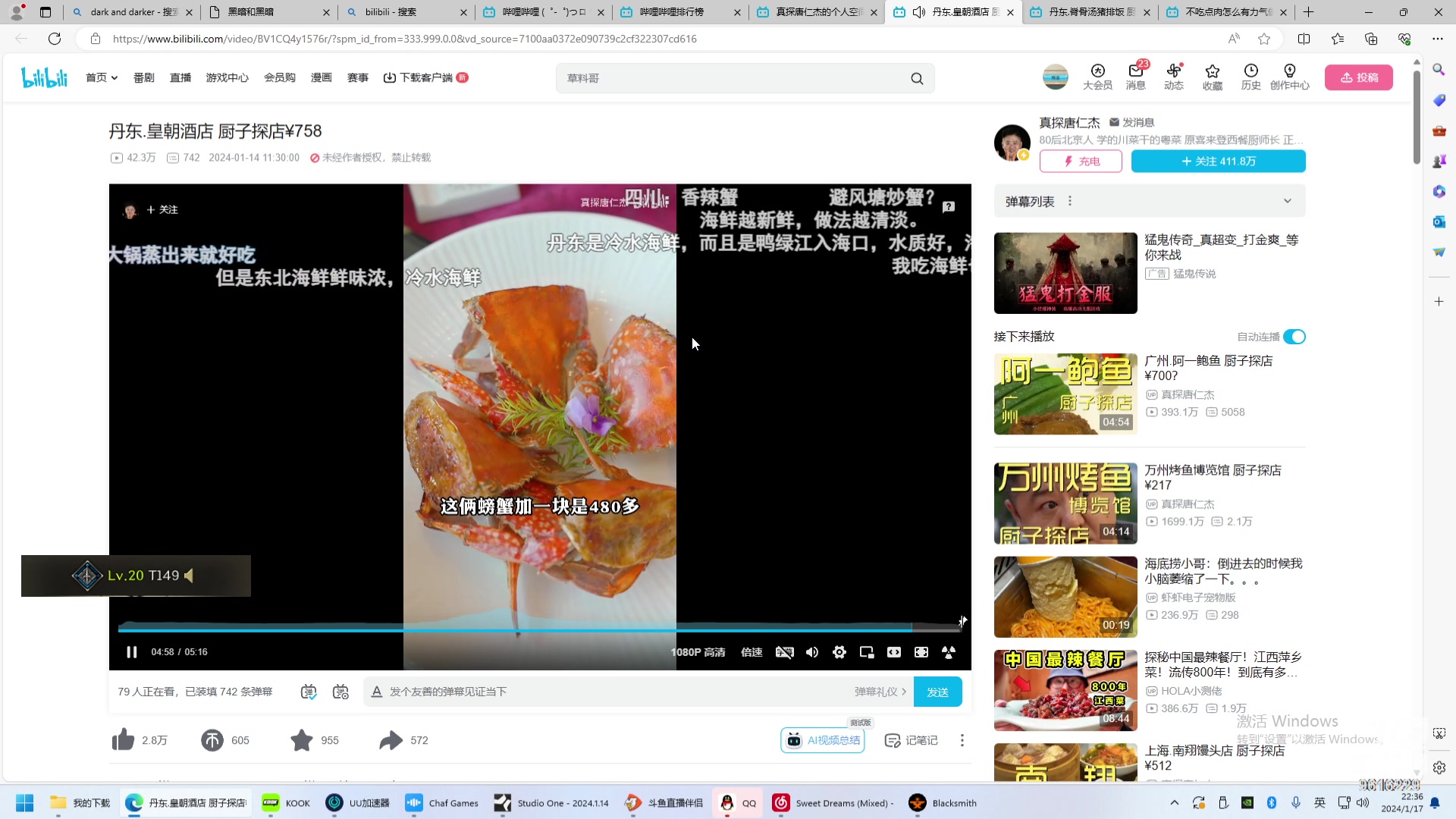Image resolution: width=1456 pixels, height=819 pixels.
Task: Open more options beside 记笔记
Action: (962, 740)
